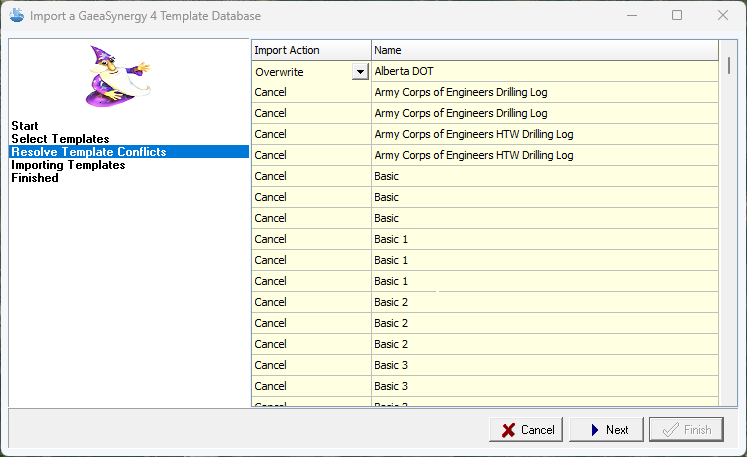Click the Cancel button with red X
The height and width of the screenshot is (457, 747).
click(x=527, y=430)
